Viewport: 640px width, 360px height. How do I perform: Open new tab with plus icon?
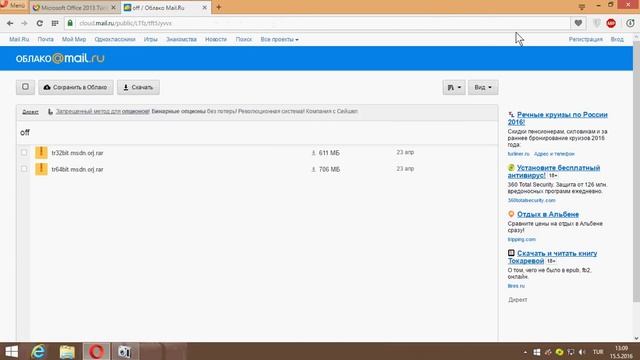(x=219, y=7)
